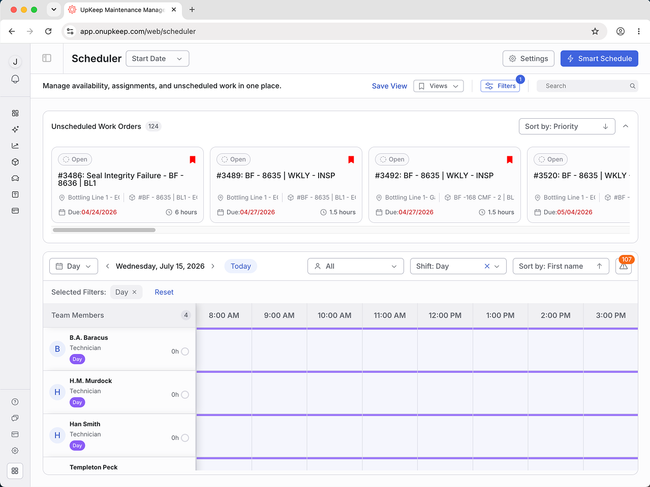The width and height of the screenshot is (650, 487).
Task: Select the UpKeep Maintenance browser tab
Action: tap(122, 10)
